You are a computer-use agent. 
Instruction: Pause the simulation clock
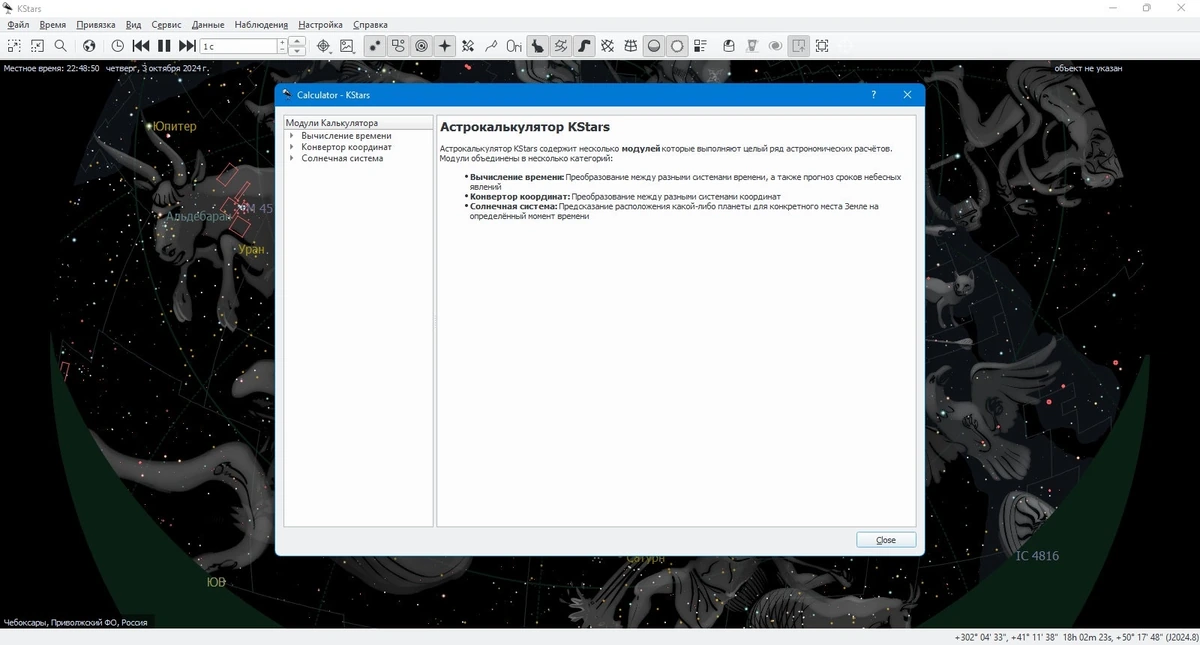click(x=164, y=46)
